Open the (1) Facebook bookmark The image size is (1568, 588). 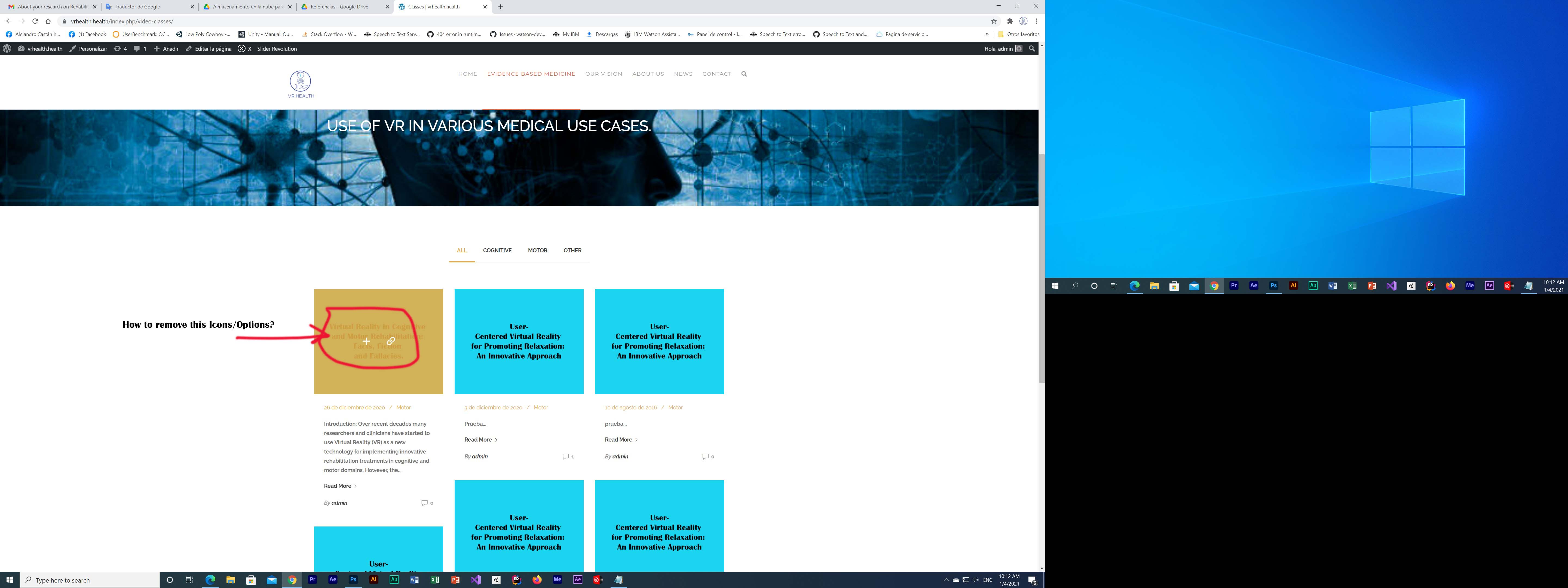click(x=88, y=34)
